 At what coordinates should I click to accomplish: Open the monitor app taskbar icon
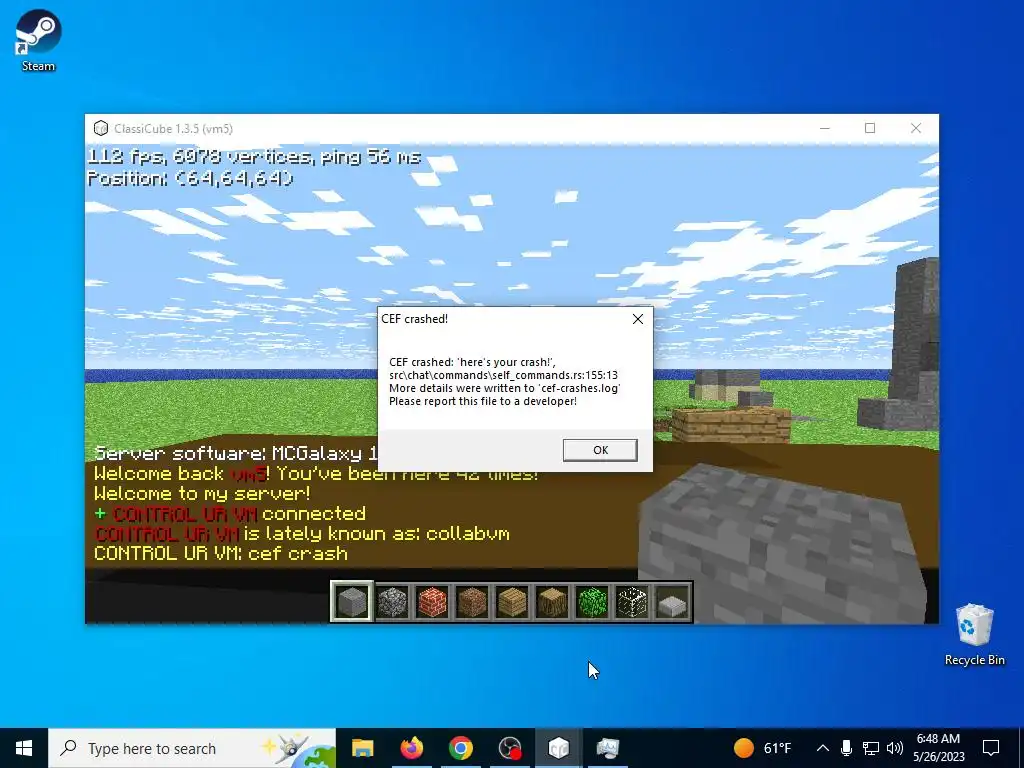point(607,748)
